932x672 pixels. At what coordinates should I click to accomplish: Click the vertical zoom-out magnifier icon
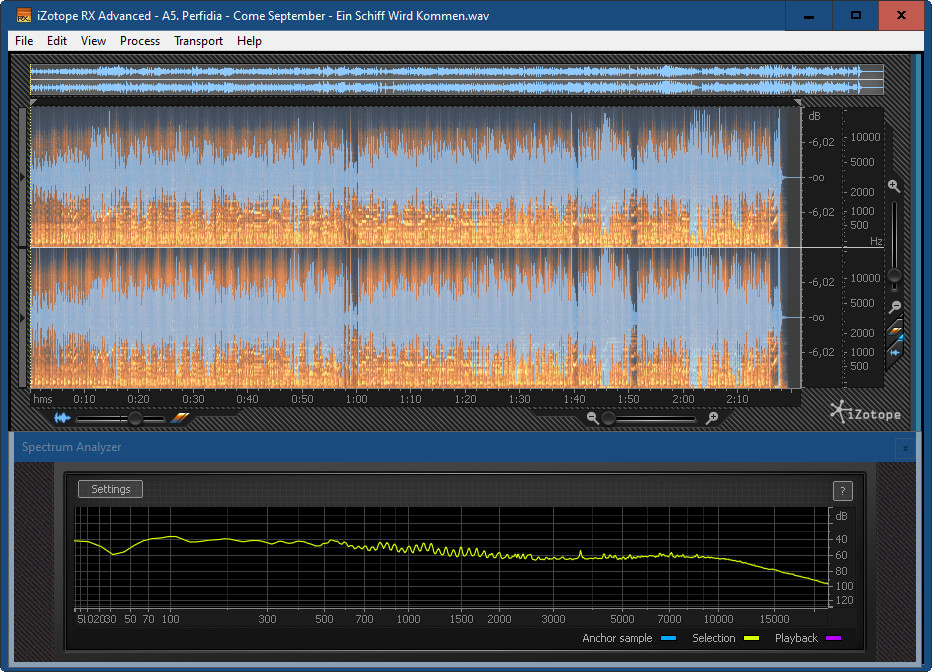click(895, 307)
